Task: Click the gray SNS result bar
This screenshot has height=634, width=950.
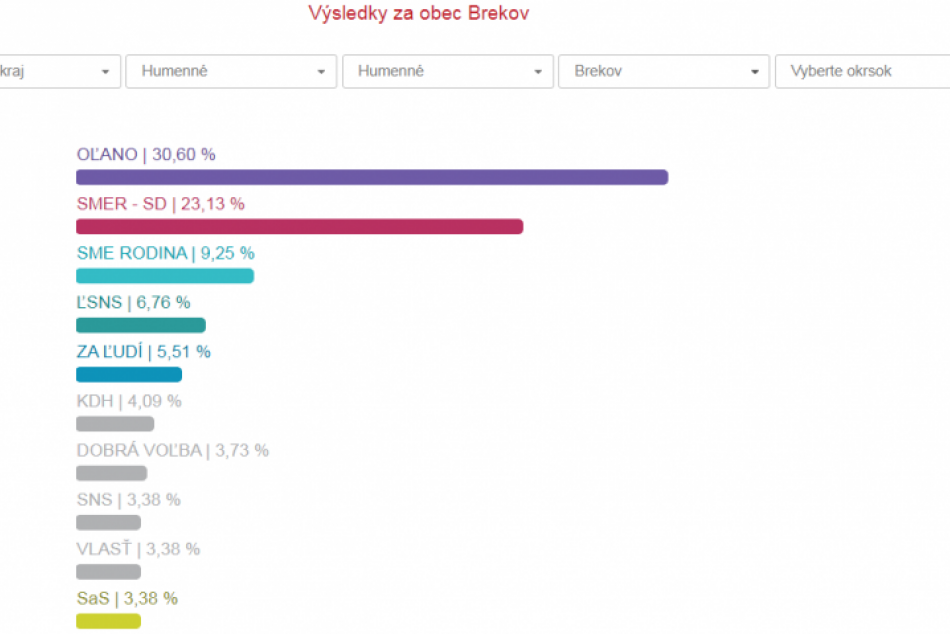Action: (108, 522)
